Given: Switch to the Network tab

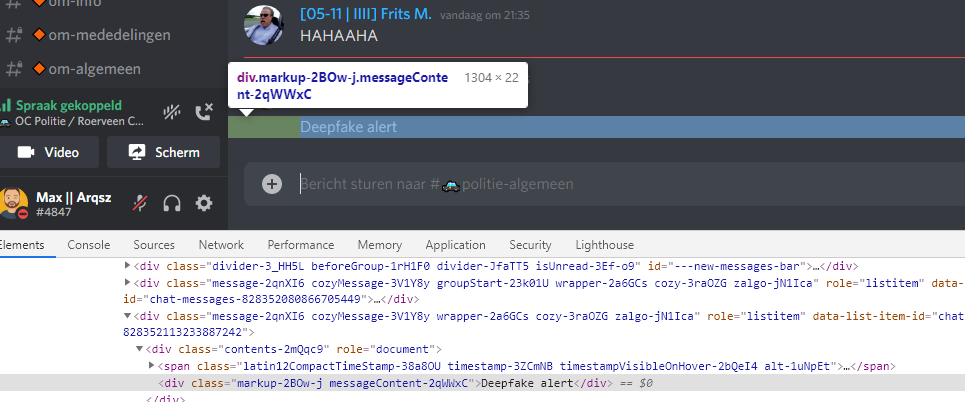Looking at the screenshot, I should (x=221, y=245).
